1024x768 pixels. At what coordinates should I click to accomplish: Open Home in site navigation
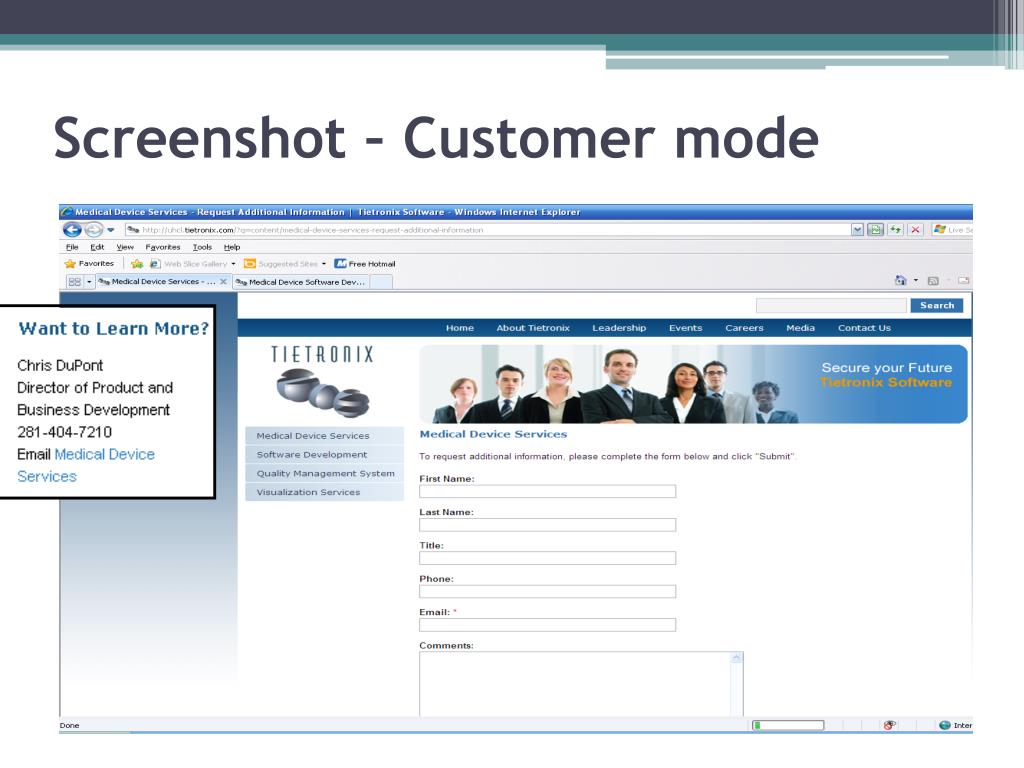point(460,328)
